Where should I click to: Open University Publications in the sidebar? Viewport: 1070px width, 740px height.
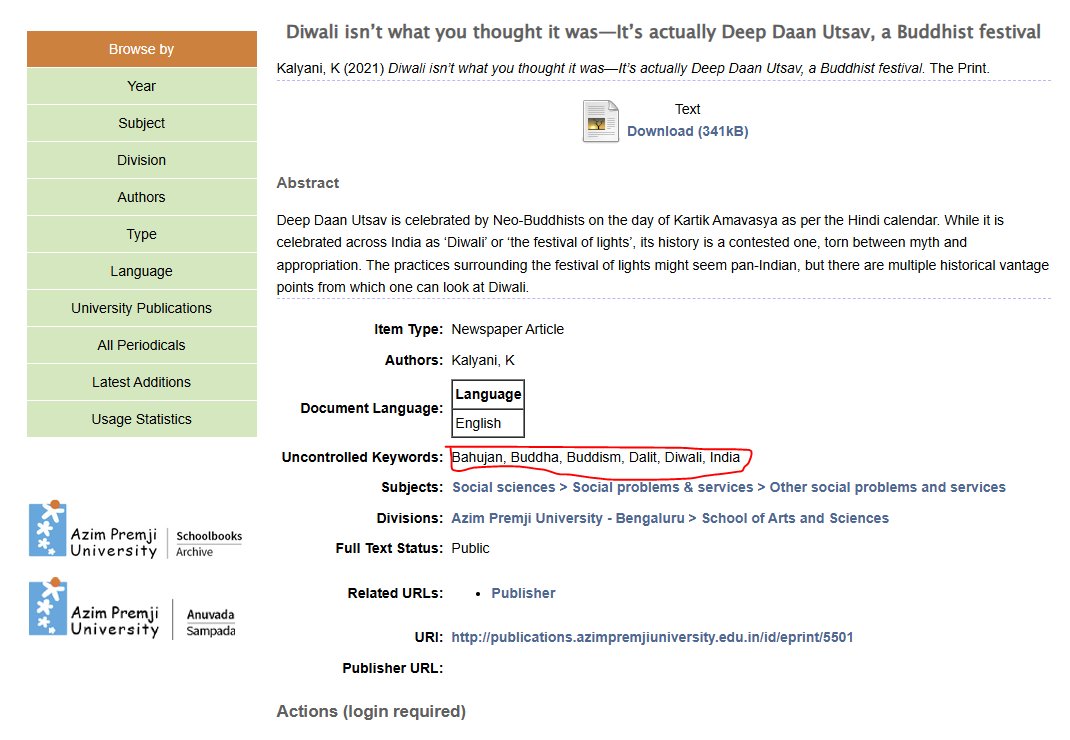click(x=141, y=308)
